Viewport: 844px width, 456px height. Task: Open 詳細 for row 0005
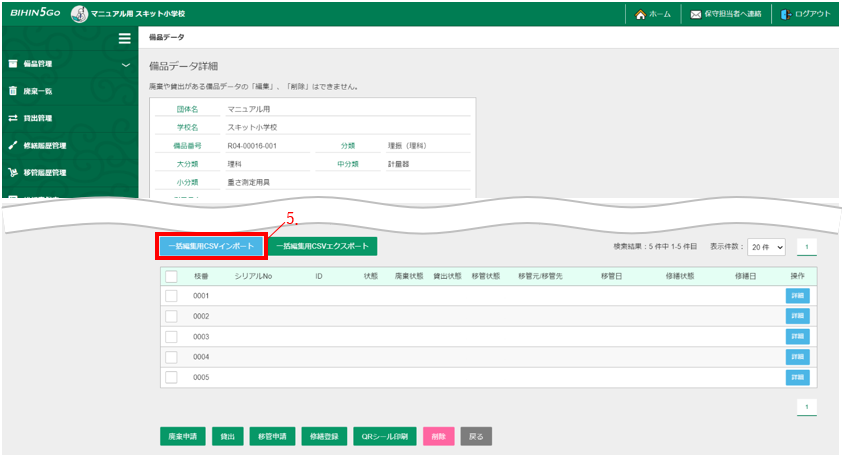point(797,377)
